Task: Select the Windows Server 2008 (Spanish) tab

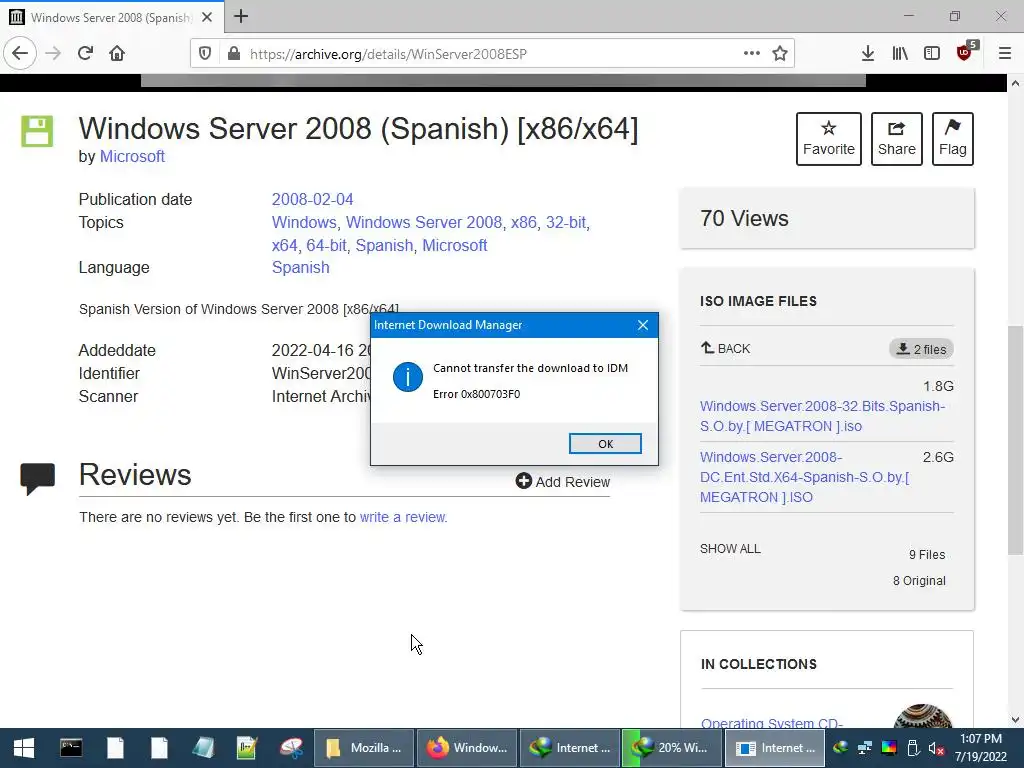Action: pos(111,17)
